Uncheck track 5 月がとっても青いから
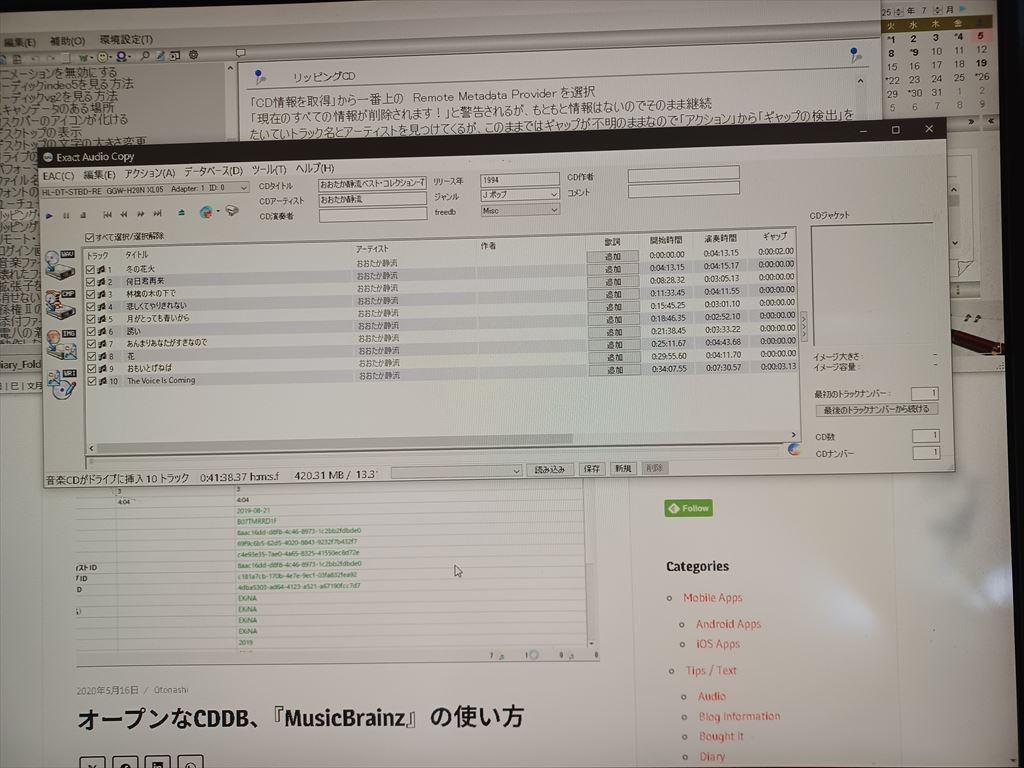 click(x=91, y=319)
